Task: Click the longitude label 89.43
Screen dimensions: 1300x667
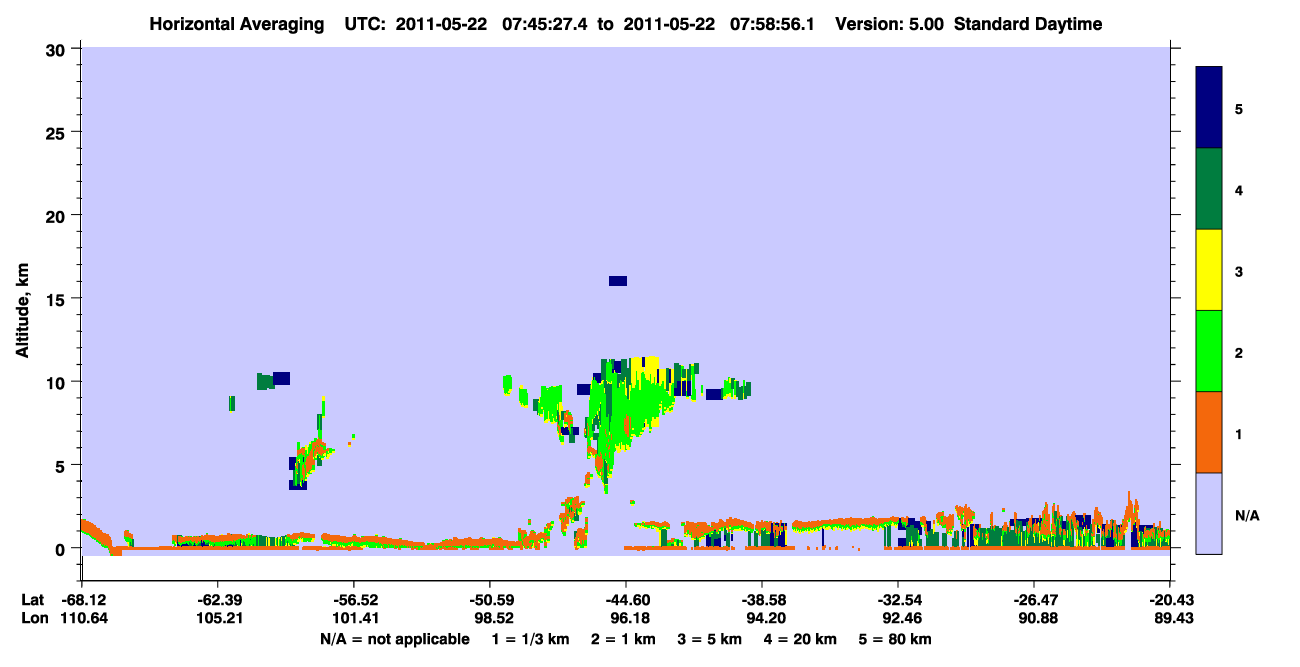Action: tap(1170, 619)
